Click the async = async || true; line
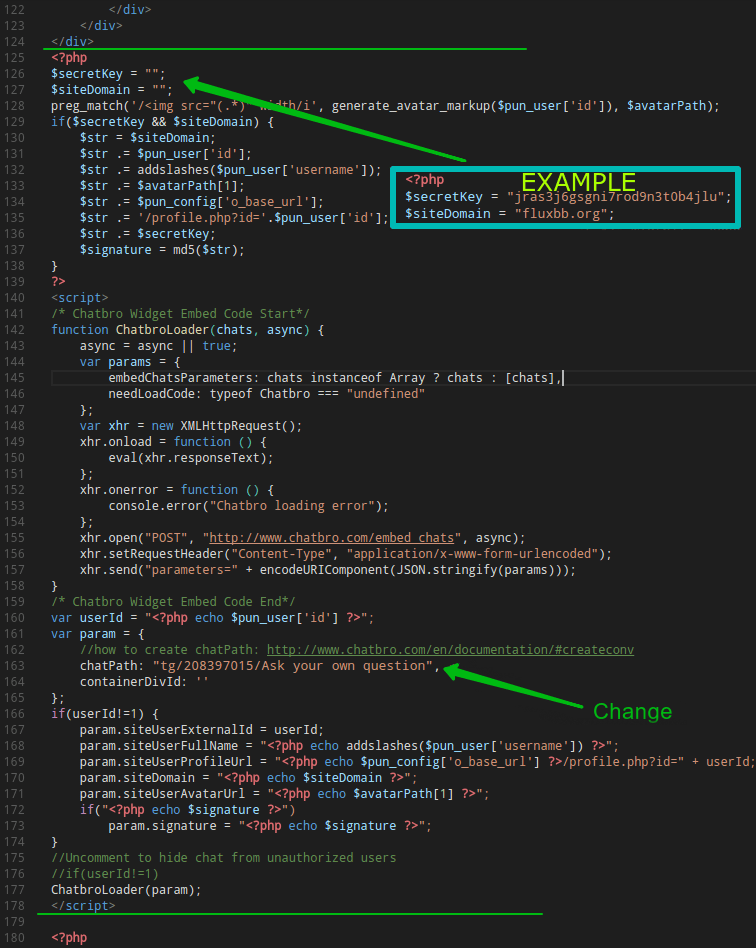The width and height of the screenshot is (756, 948). [x=158, y=346]
